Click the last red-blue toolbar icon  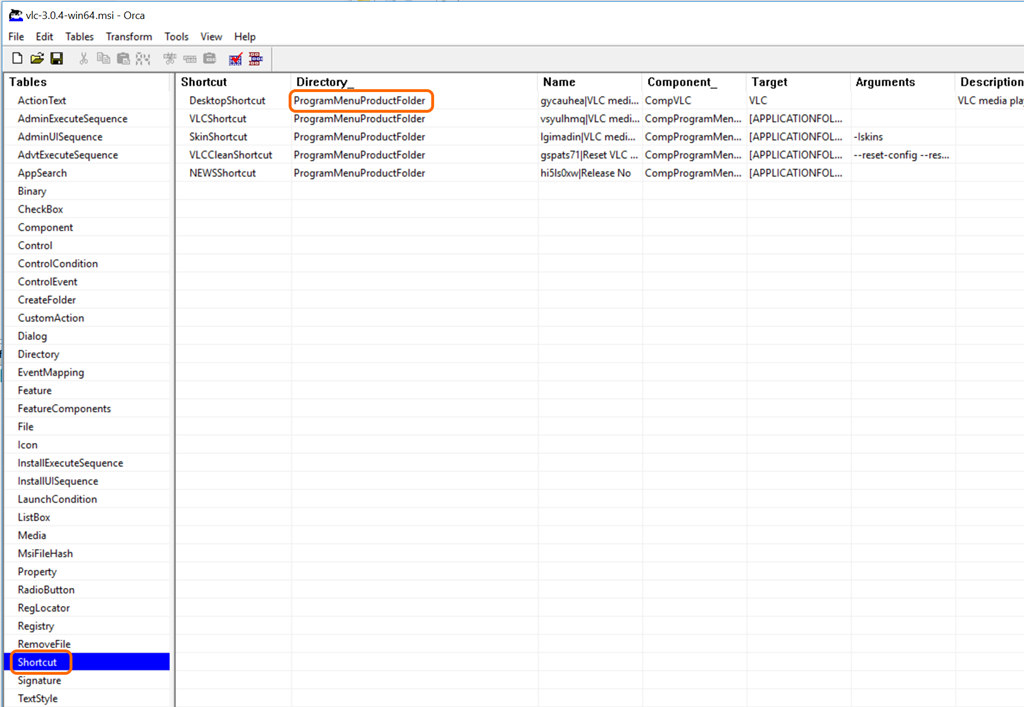click(x=256, y=59)
